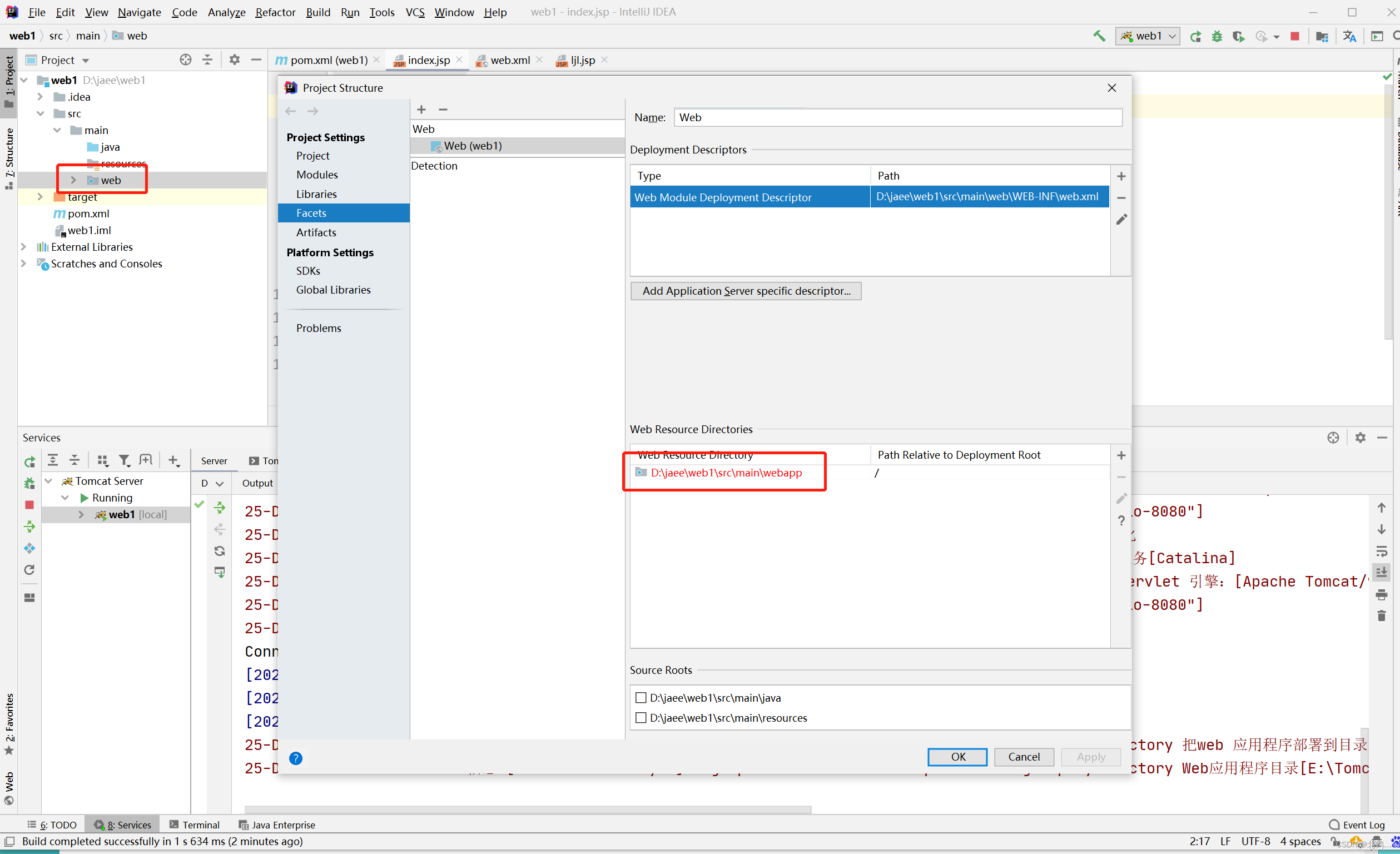This screenshot has width=1400, height=854.
Task: Click the Build project hammer icon
Action: (1099, 36)
